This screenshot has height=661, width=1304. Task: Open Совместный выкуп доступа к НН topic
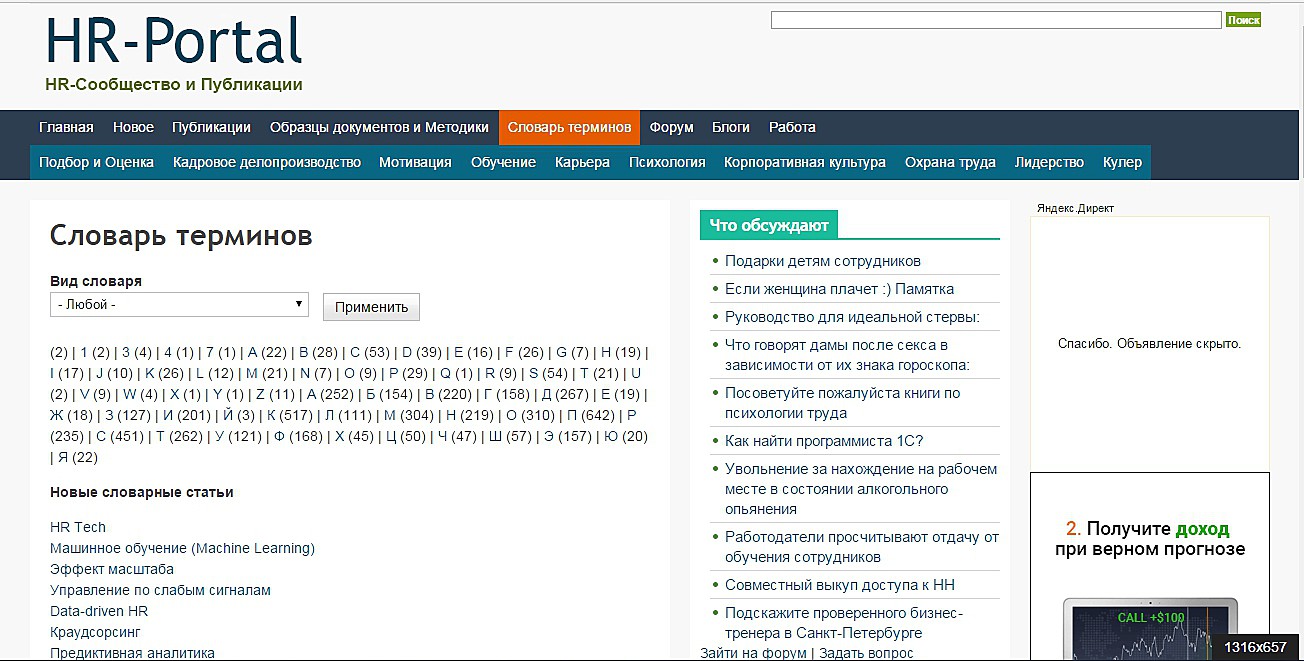point(840,585)
